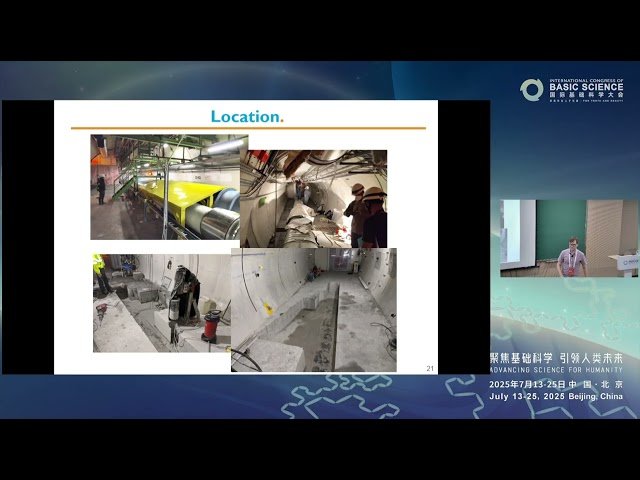The image size is (640, 480).
Task: Click the white podium sign in video
Action: [627, 262]
